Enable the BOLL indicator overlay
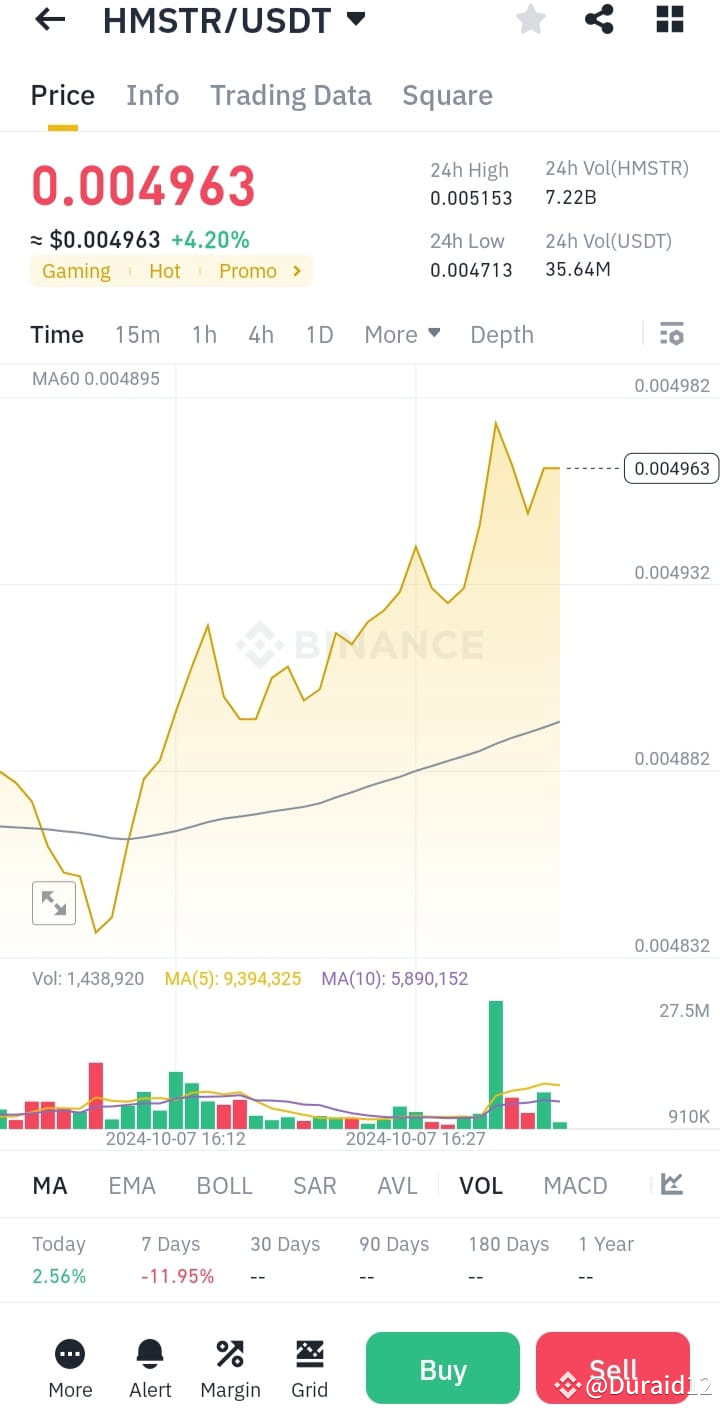This screenshot has height=1409, width=720. click(224, 1185)
